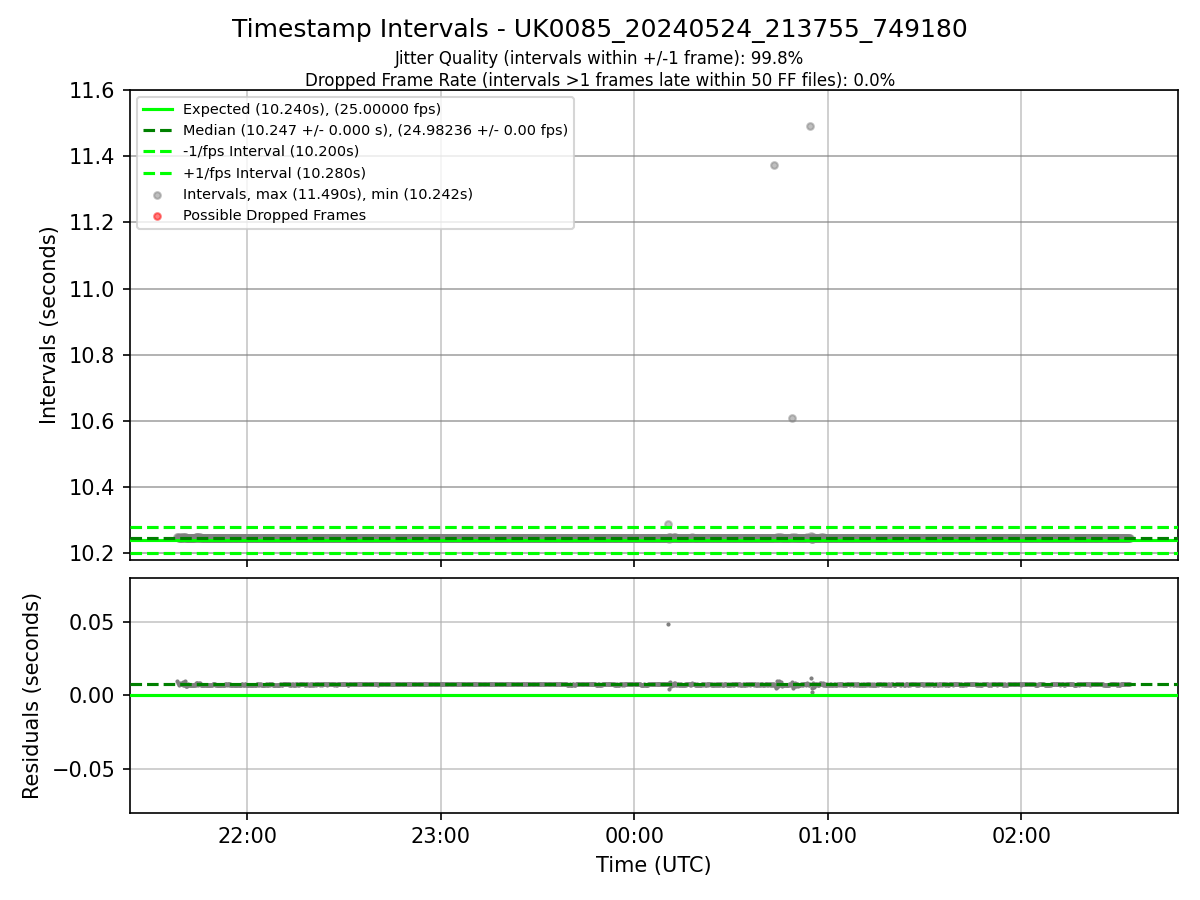Click the 'Intervals (seconds)' y-axis label

49,325
